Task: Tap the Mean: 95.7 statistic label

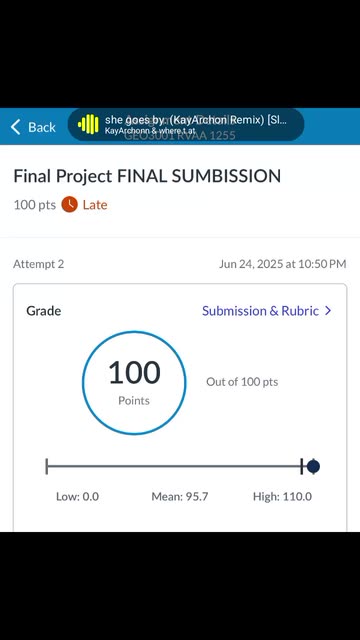Action: (x=180, y=496)
